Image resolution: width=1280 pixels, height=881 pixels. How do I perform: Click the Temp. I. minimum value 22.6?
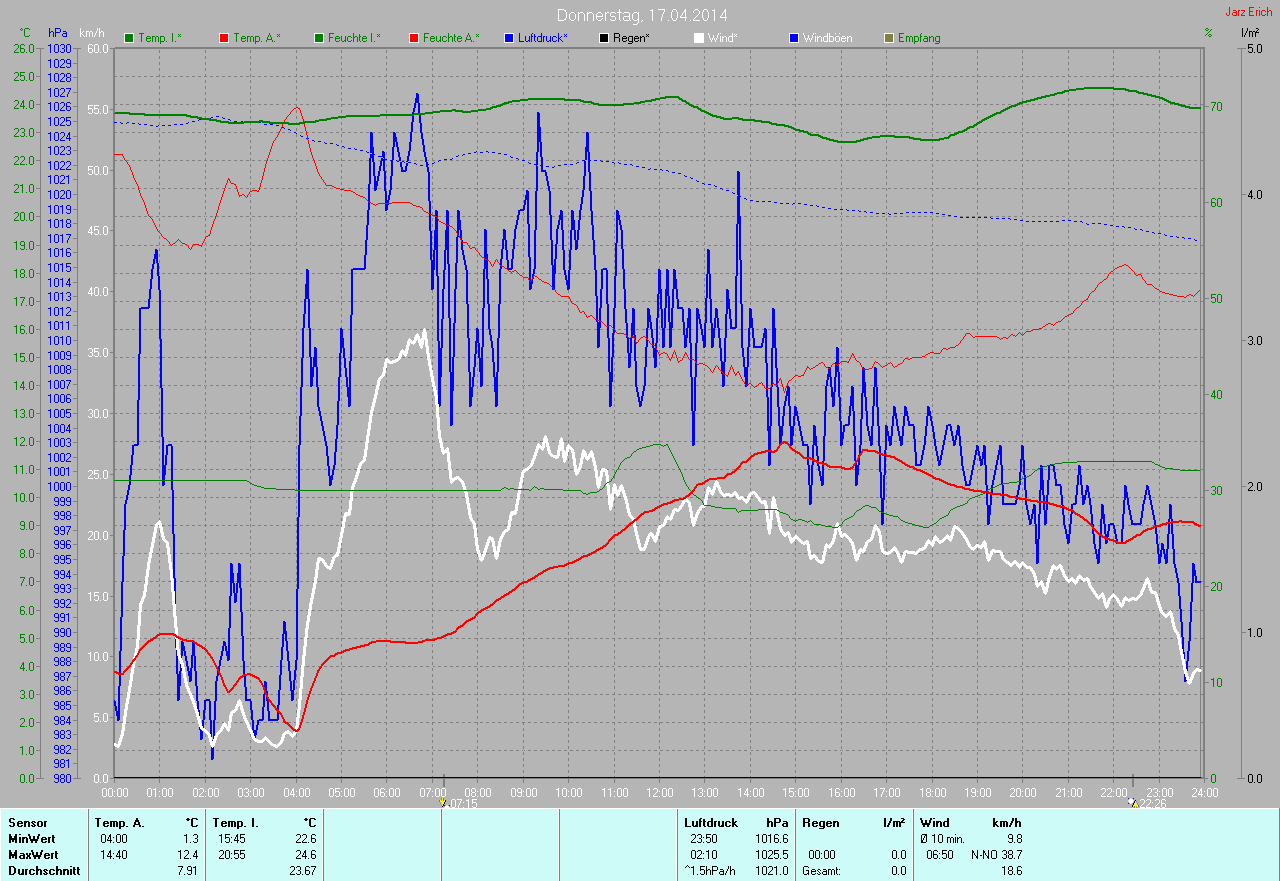click(x=304, y=838)
